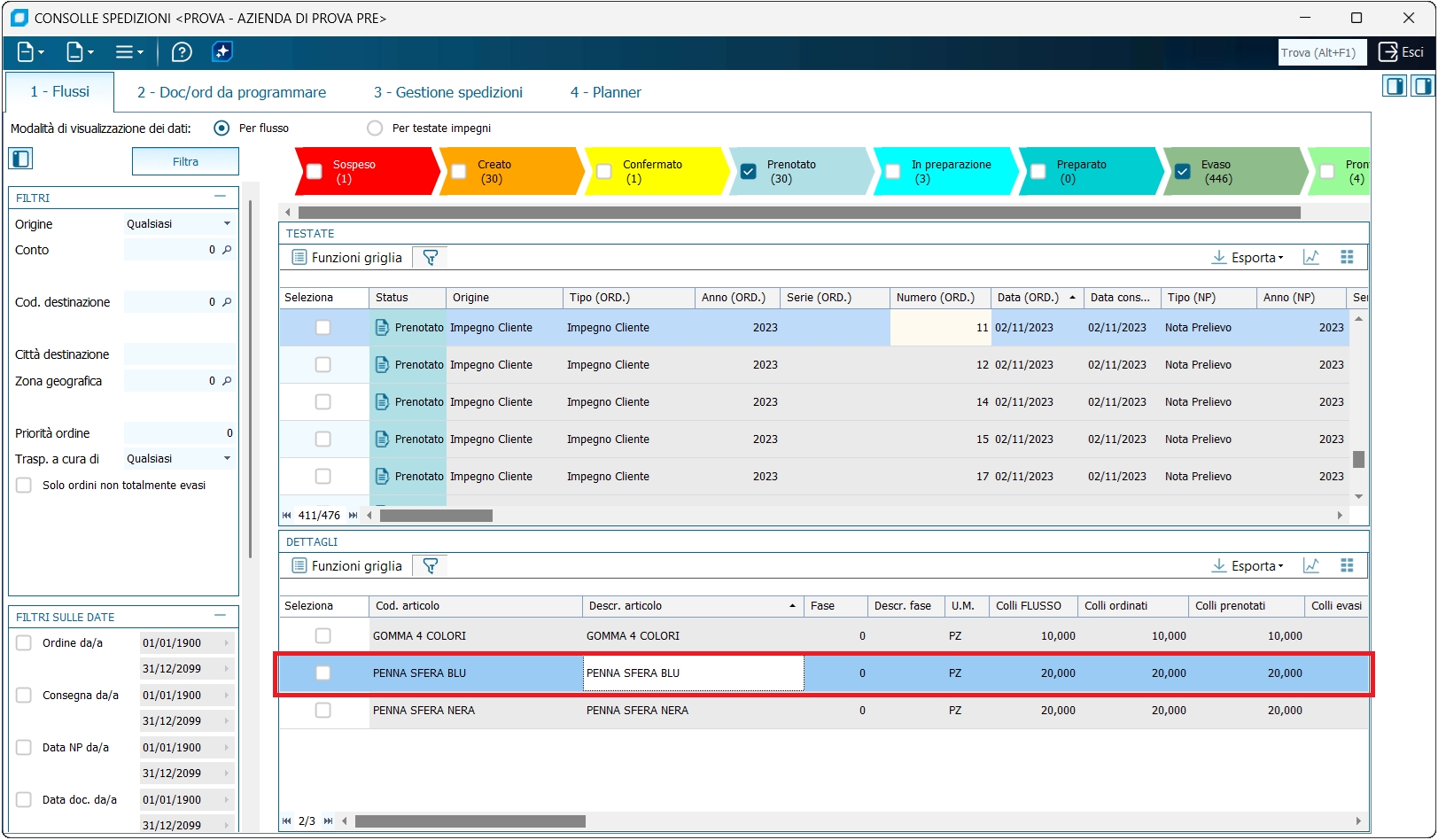Image resolution: width=1438 pixels, height=840 pixels.
Task: Click Zona geografica search magnifier icon
Action: coord(227,381)
